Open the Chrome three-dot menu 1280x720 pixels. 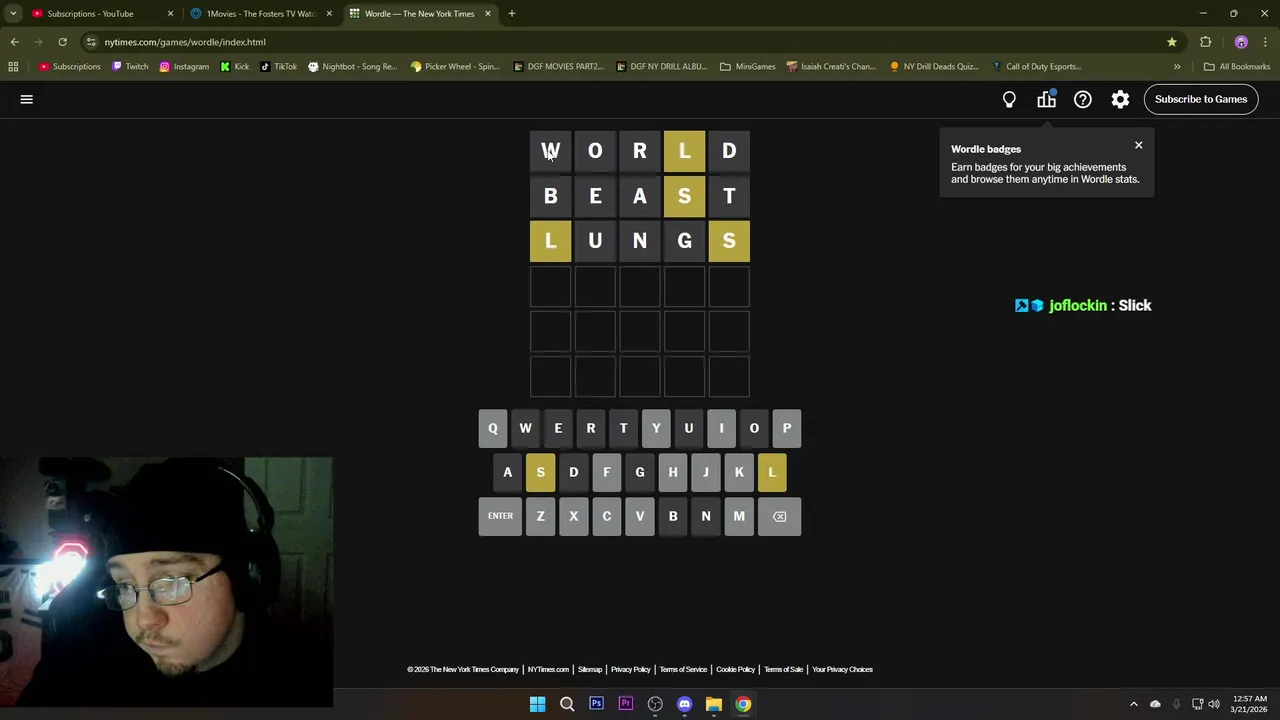1266,42
